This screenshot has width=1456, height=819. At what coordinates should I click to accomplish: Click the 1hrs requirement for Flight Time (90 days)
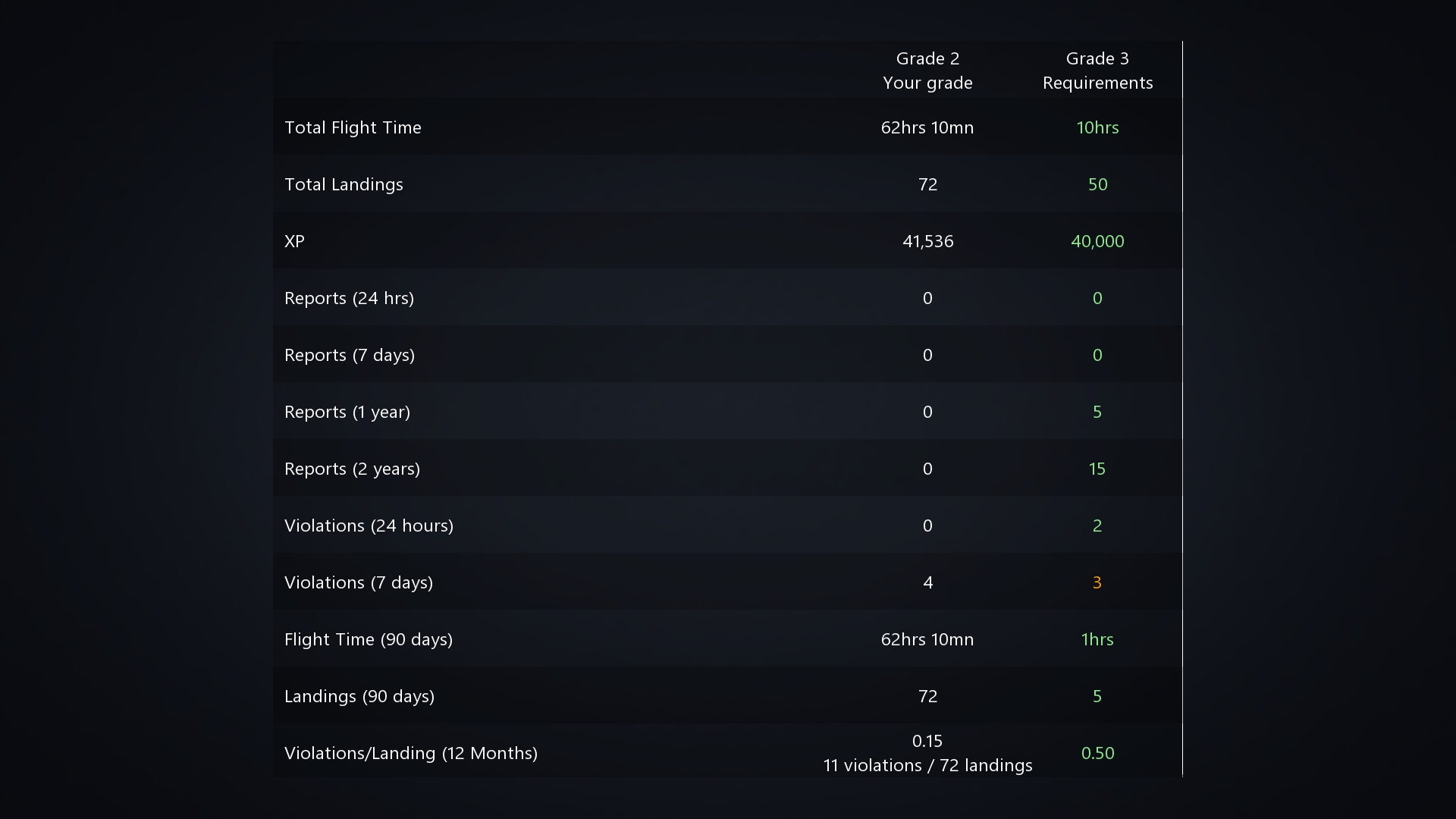pyautogui.click(x=1097, y=639)
